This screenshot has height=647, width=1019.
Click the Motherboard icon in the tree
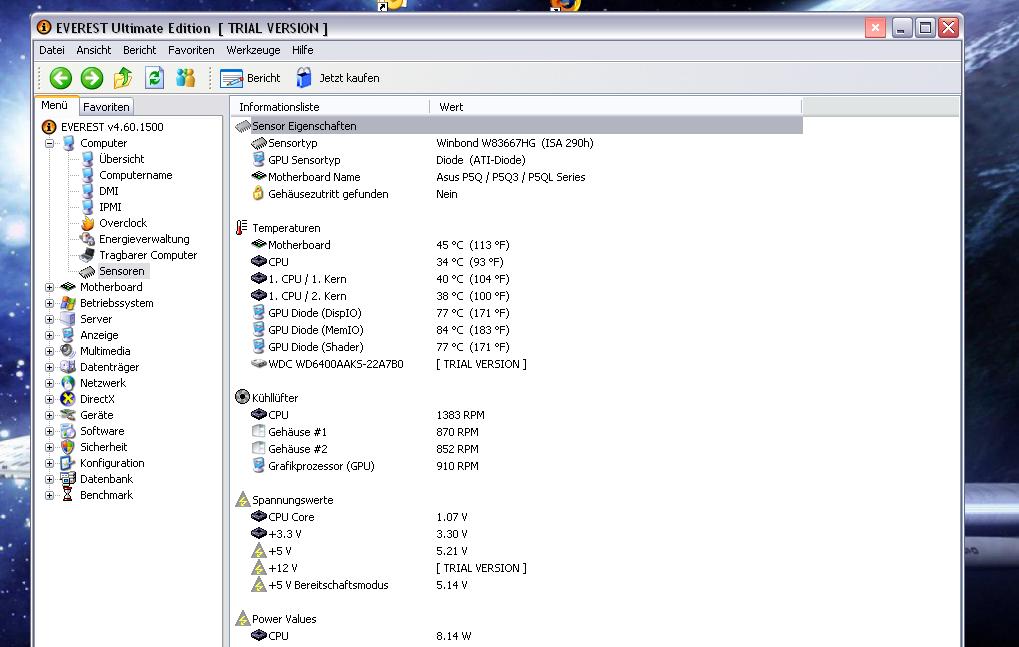68,287
